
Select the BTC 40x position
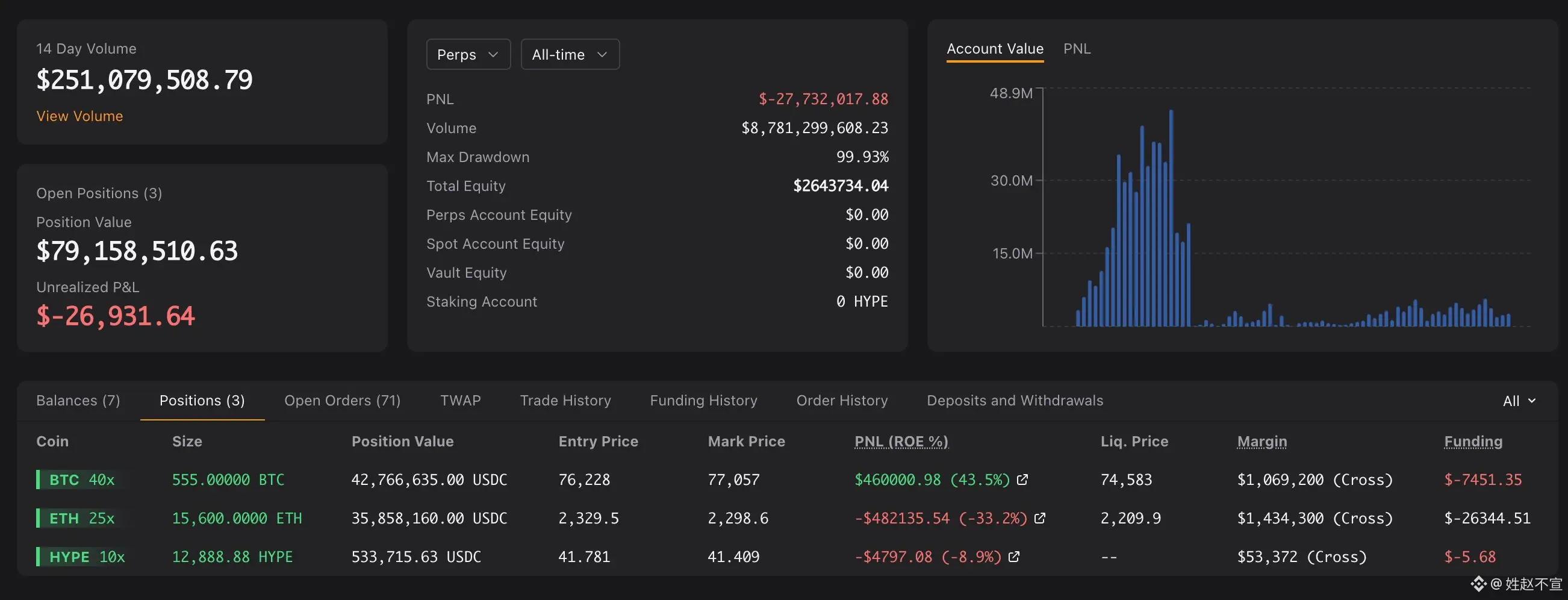(81, 480)
